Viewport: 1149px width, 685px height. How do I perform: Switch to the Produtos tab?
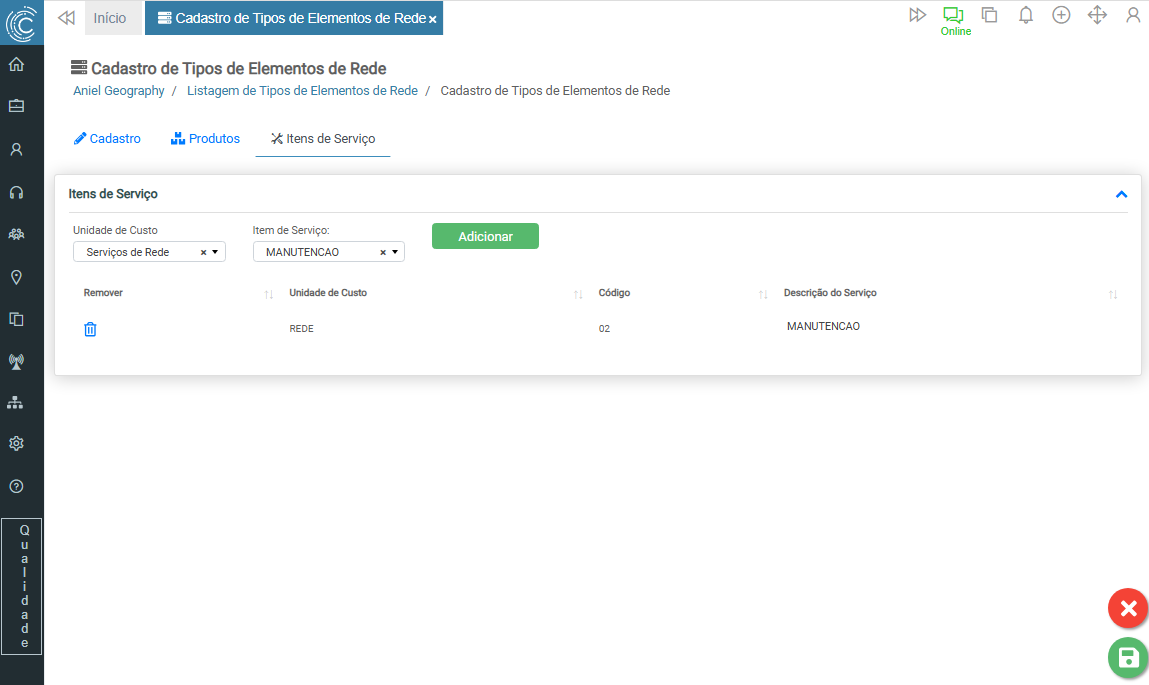click(206, 139)
